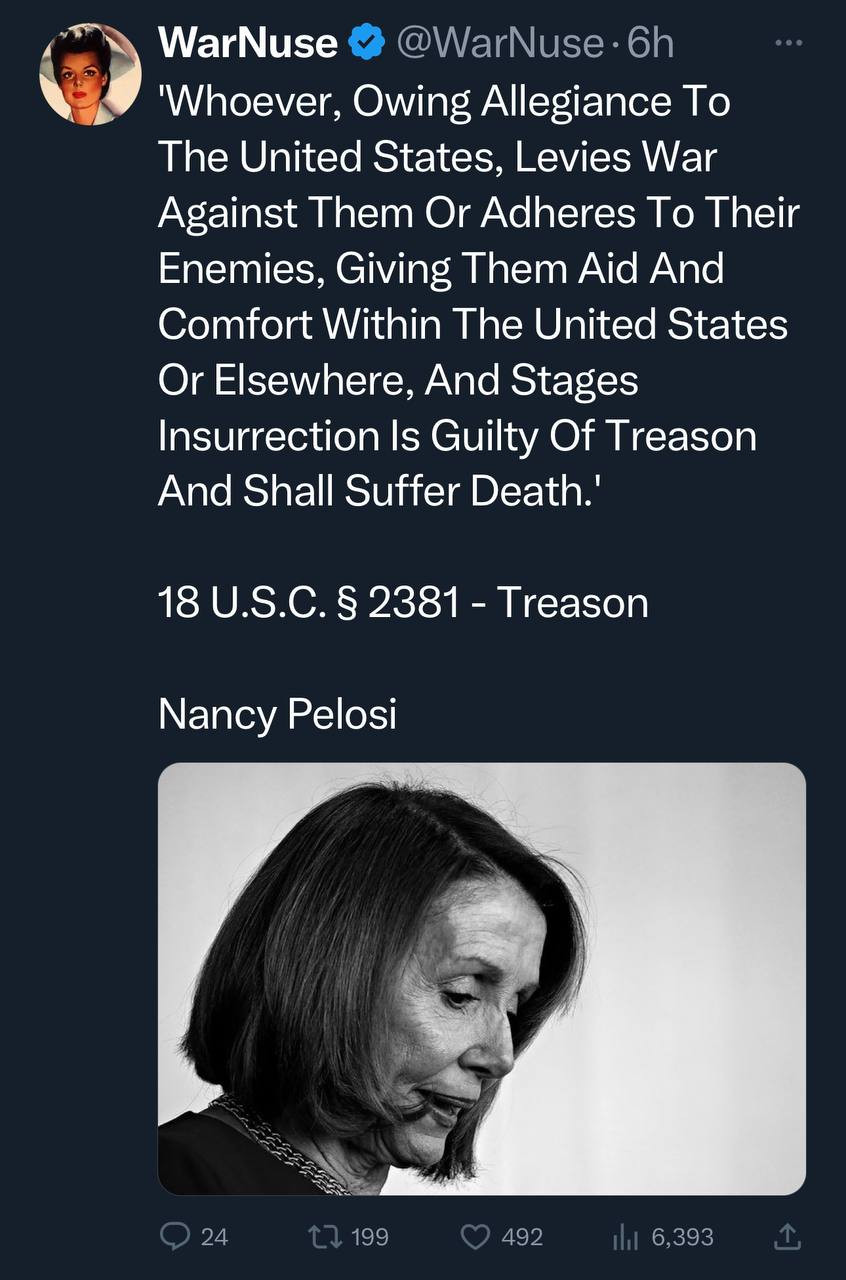
Task: Click the view count 6,393
Action: pyautogui.click(x=682, y=1237)
